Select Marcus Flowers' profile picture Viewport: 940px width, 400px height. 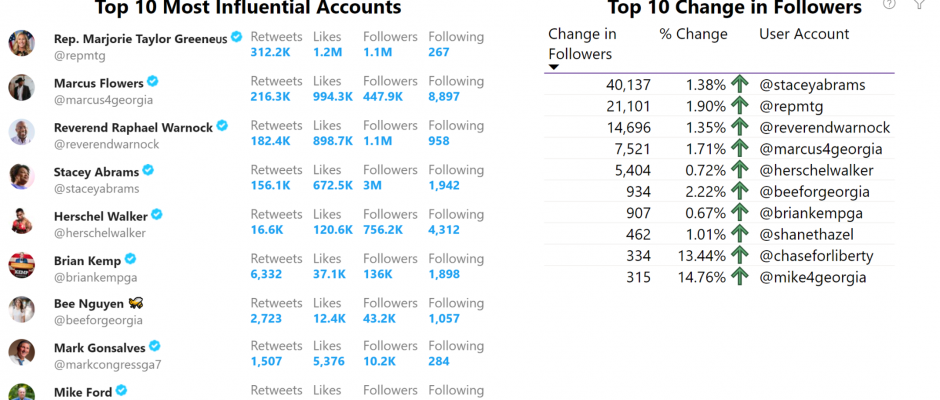(x=22, y=88)
